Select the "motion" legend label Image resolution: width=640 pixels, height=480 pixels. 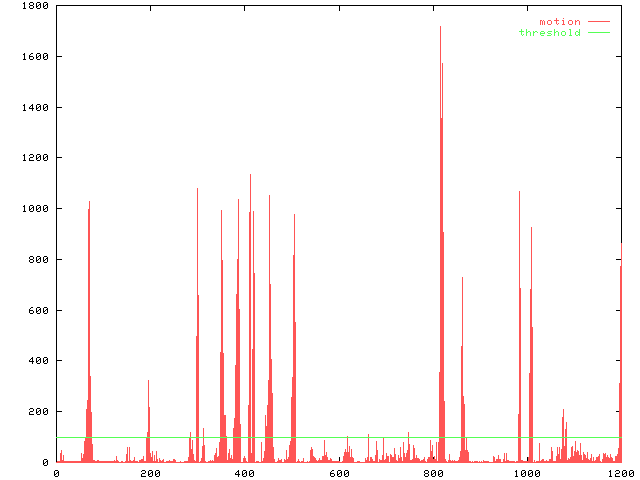(559, 21)
